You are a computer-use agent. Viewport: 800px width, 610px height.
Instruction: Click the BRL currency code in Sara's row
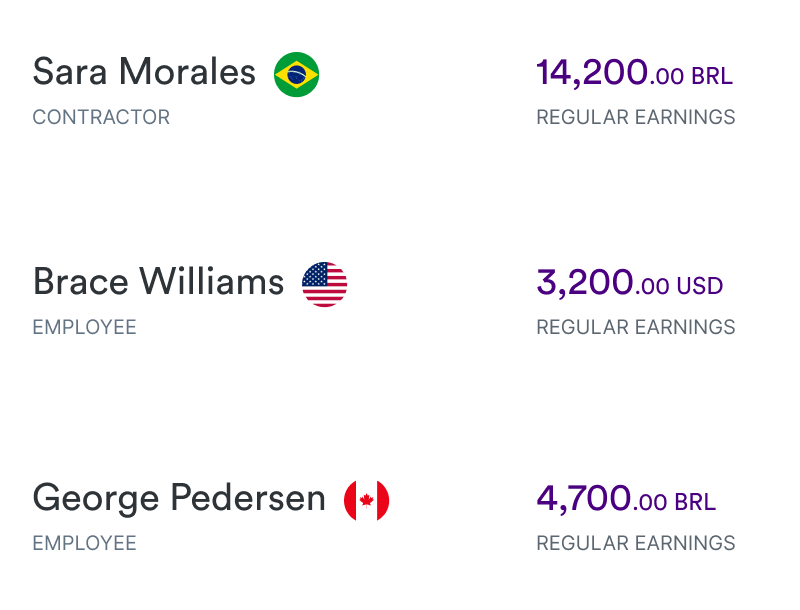click(x=712, y=77)
